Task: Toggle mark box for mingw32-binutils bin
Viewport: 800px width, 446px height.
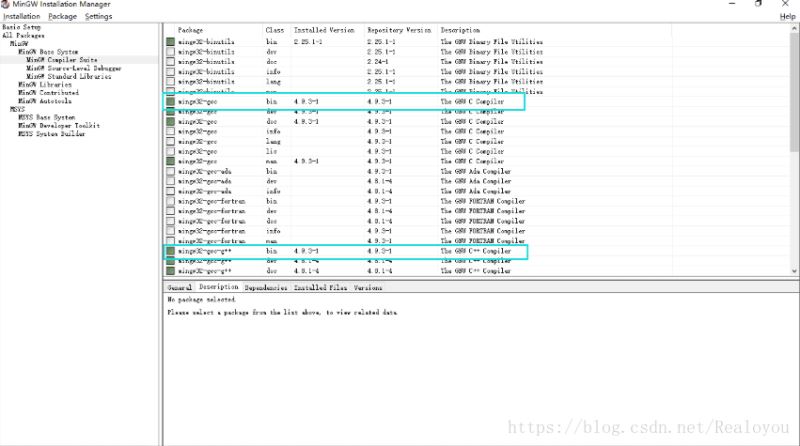Action: 170,42
